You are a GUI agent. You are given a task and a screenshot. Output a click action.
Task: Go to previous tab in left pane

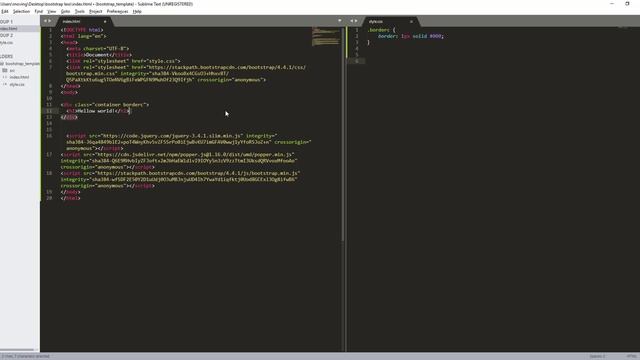[45, 21]
